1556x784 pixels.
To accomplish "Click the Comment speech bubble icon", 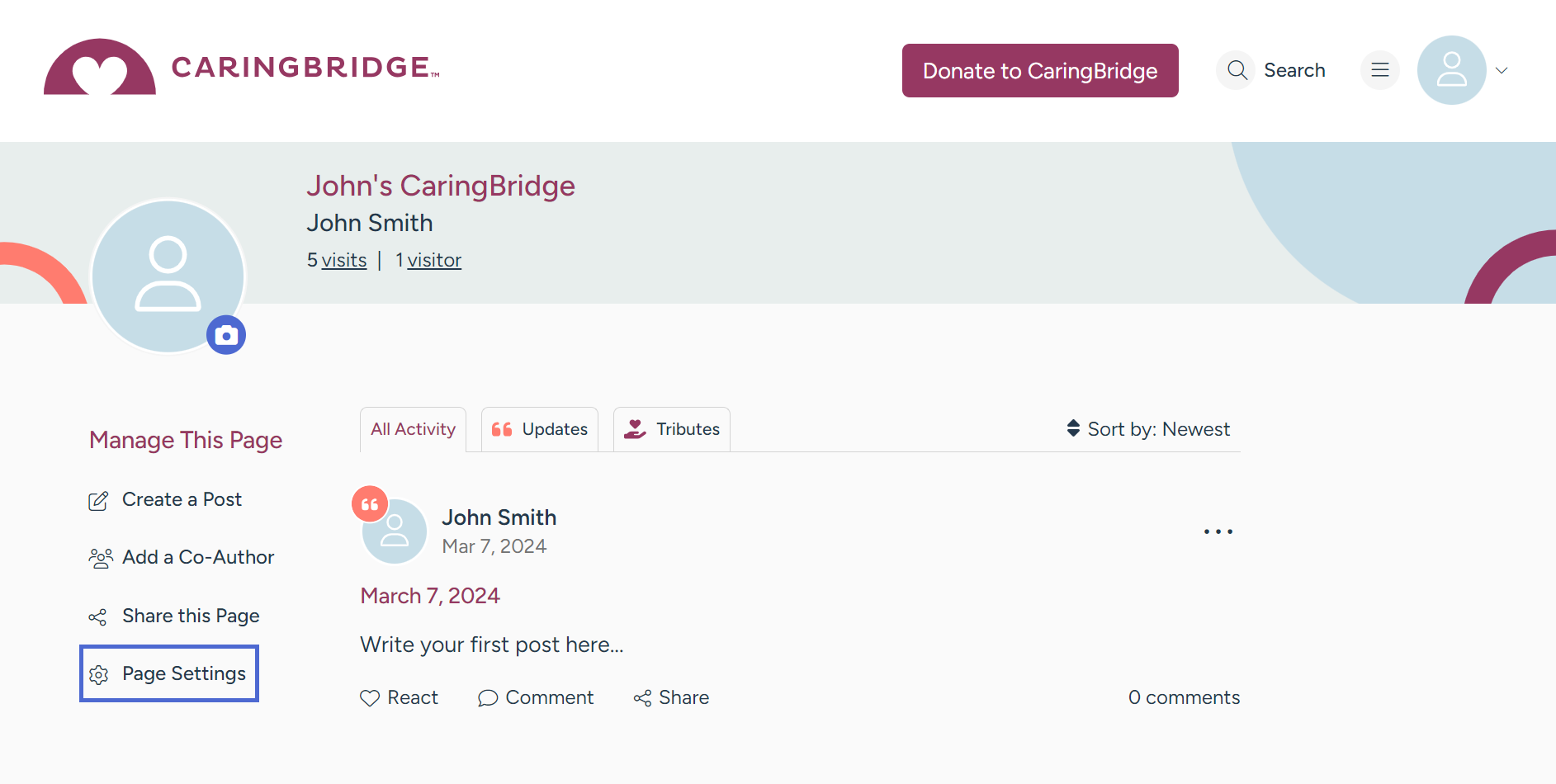I will pos(487,698).
